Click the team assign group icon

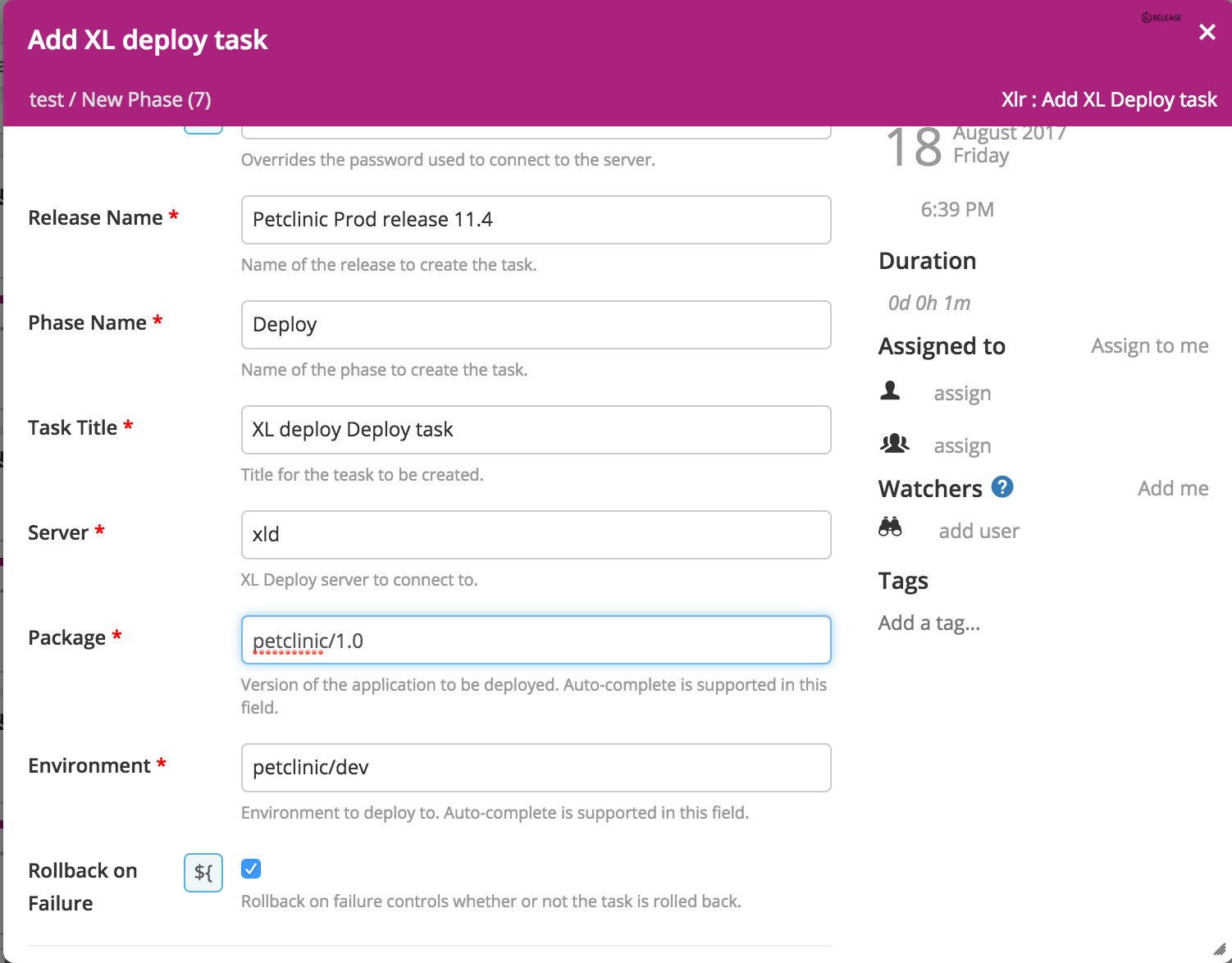tap(894, 444)
